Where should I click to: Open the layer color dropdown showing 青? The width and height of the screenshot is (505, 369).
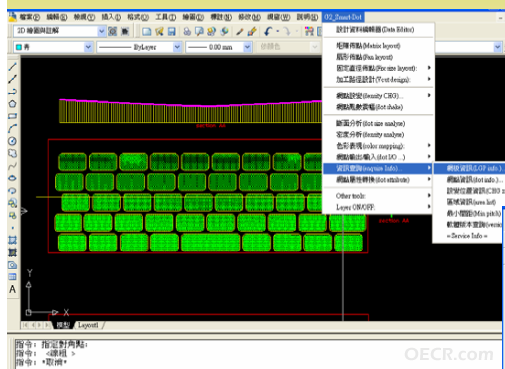click(x=88, y=47)
